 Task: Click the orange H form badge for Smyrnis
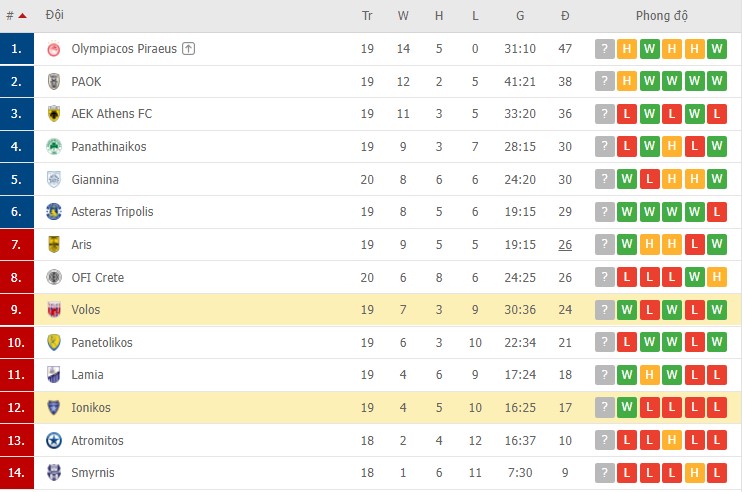695,473
